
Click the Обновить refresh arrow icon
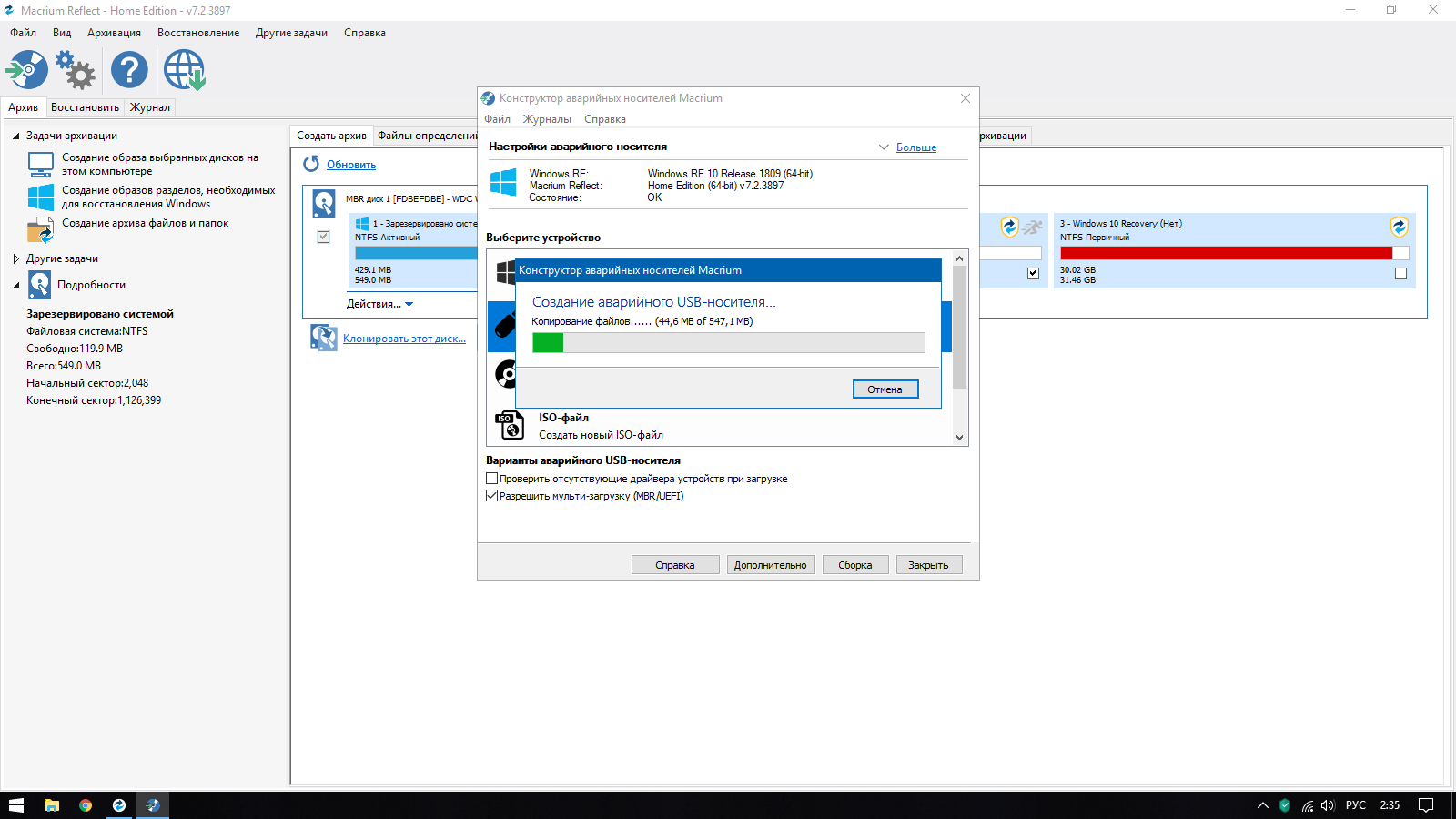(x=311, y=164)
